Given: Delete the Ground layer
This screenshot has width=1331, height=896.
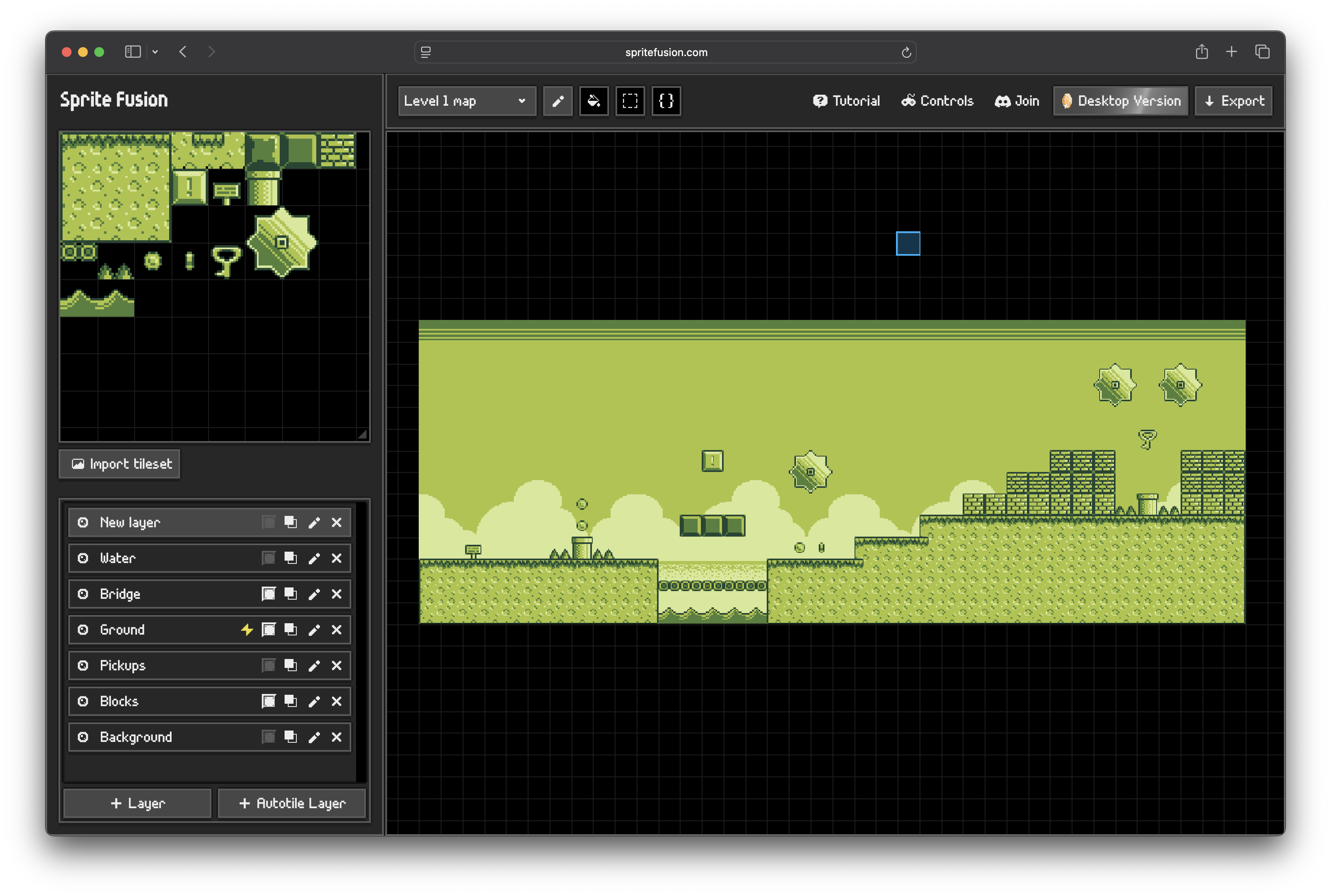Looking at the screenshot, I should 337,630.
